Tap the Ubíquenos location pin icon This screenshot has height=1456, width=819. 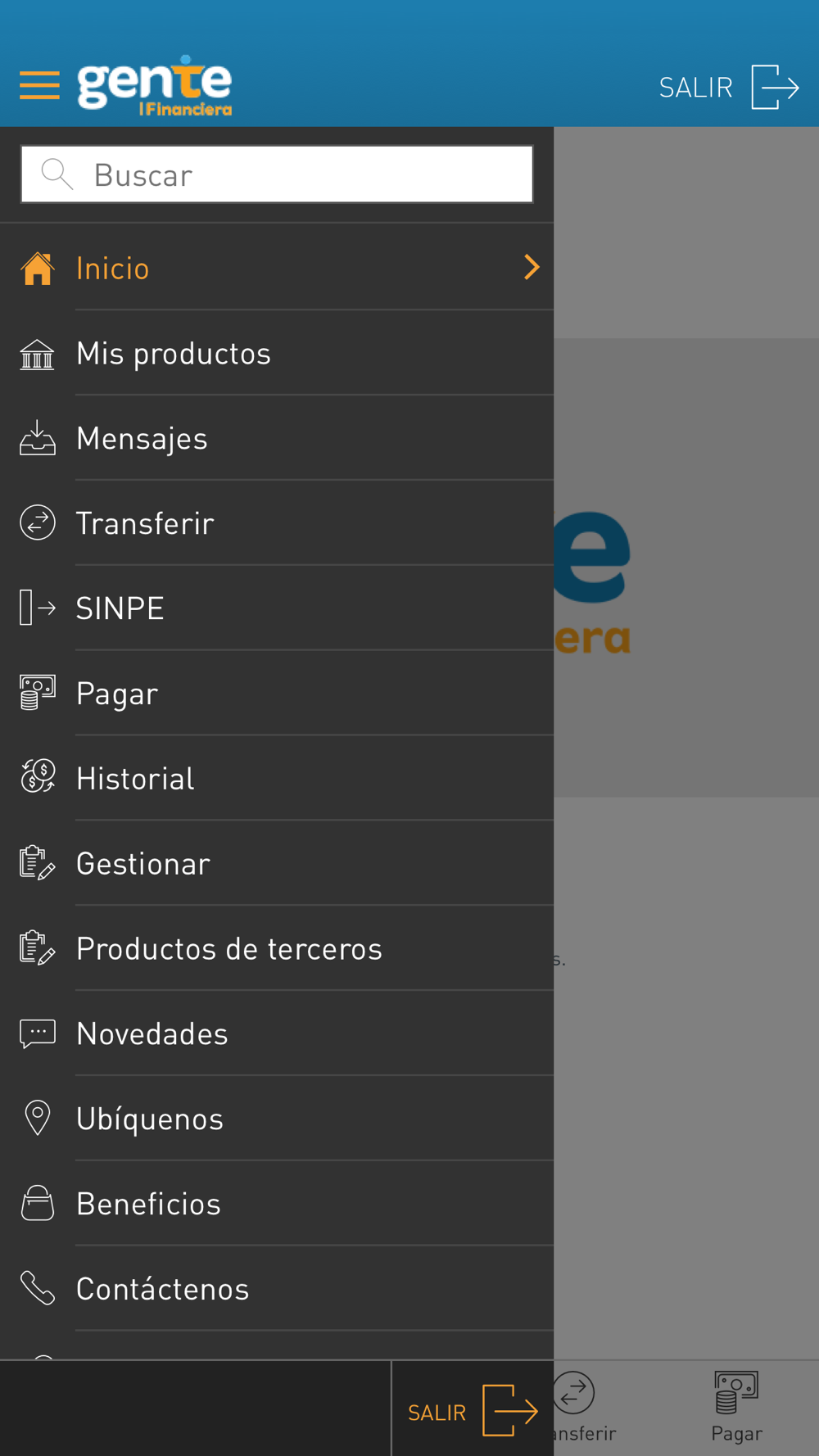[38, 1118]
